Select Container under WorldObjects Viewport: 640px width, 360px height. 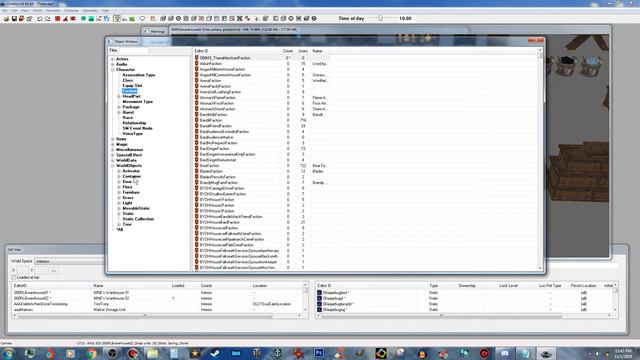coord(131,176)
